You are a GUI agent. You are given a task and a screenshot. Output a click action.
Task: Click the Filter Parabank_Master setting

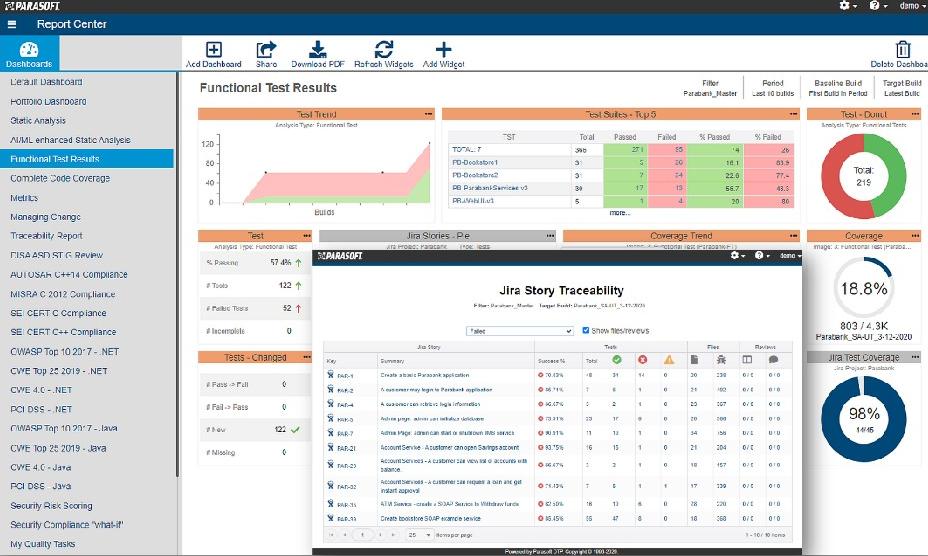(x=710, y=88)
